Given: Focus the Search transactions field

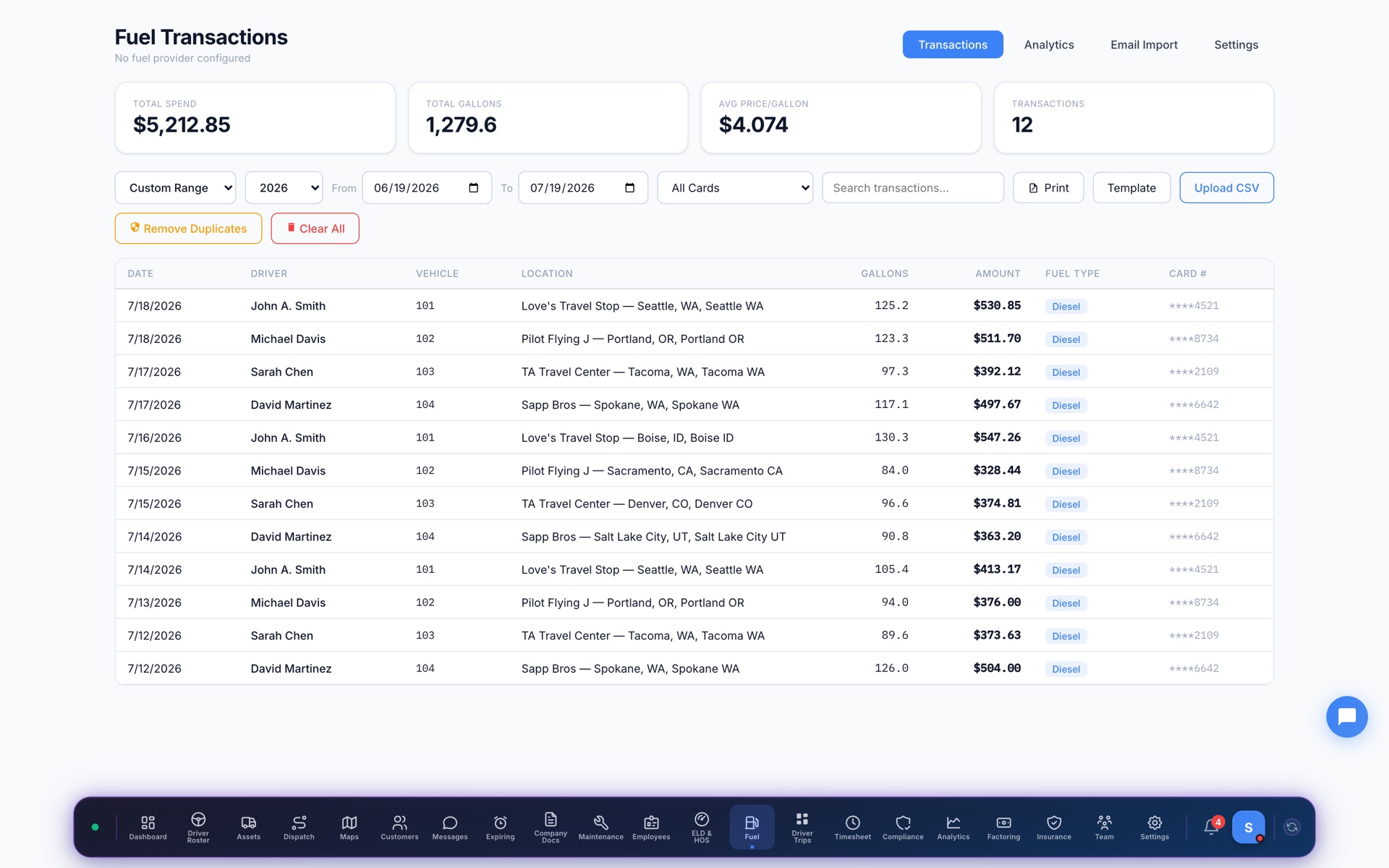Looking at the screenshot, I should pos(913,188).
